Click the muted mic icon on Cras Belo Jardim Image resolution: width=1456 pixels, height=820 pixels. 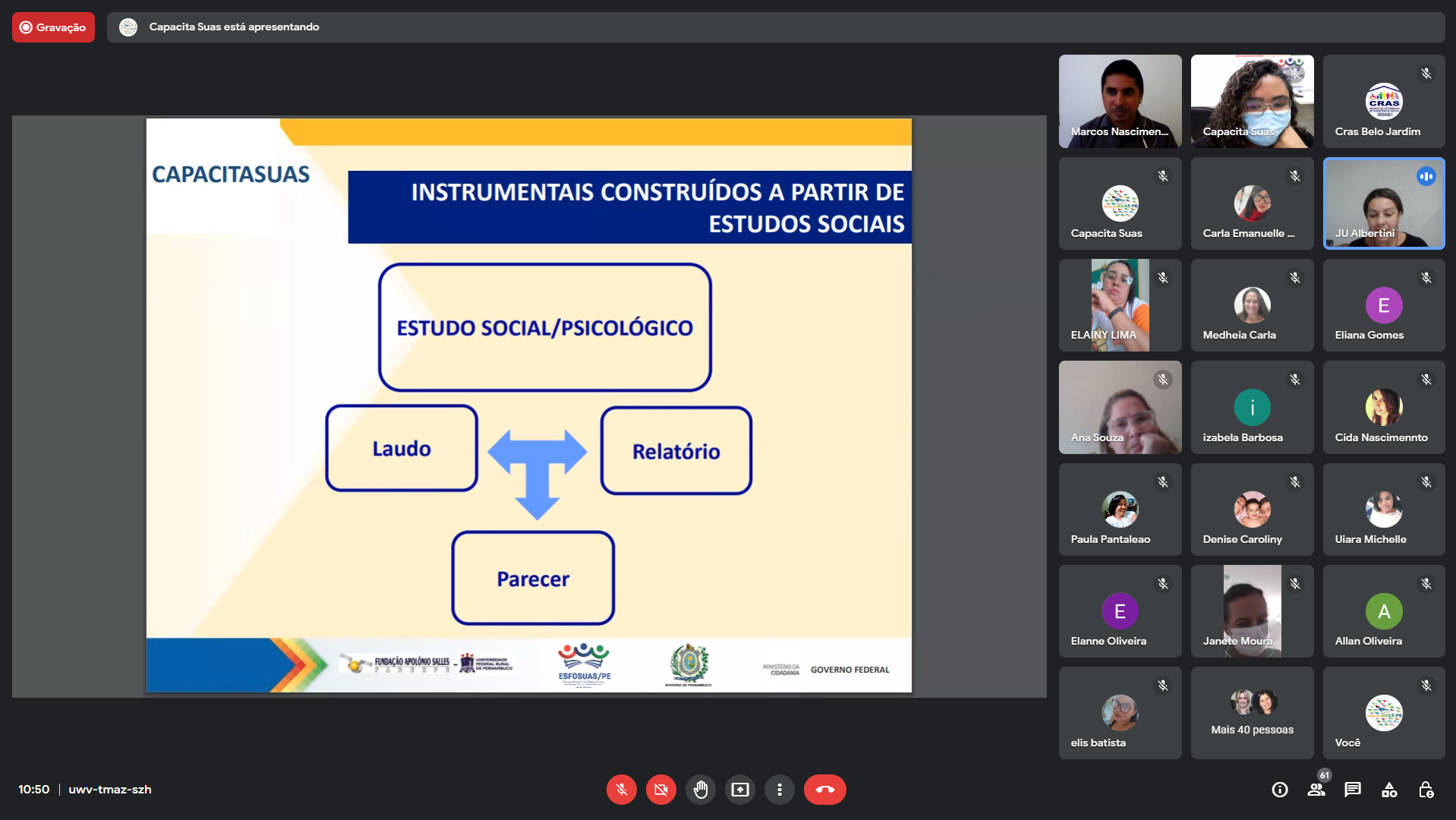pyautogui.click(x=1426, y=74)
